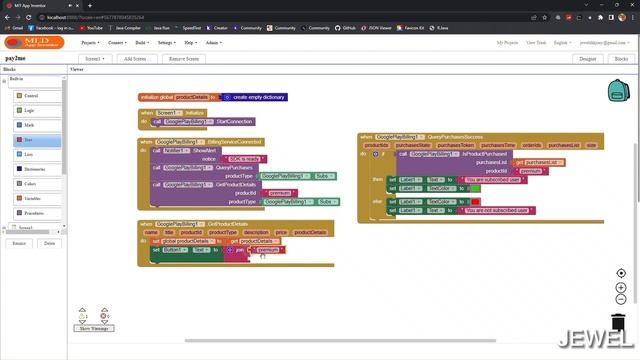This screenshot has height=360, width=640.
Task: Click the workspace horizontal scrollbar
Action: pyautogui.click(x=340, y=340)
